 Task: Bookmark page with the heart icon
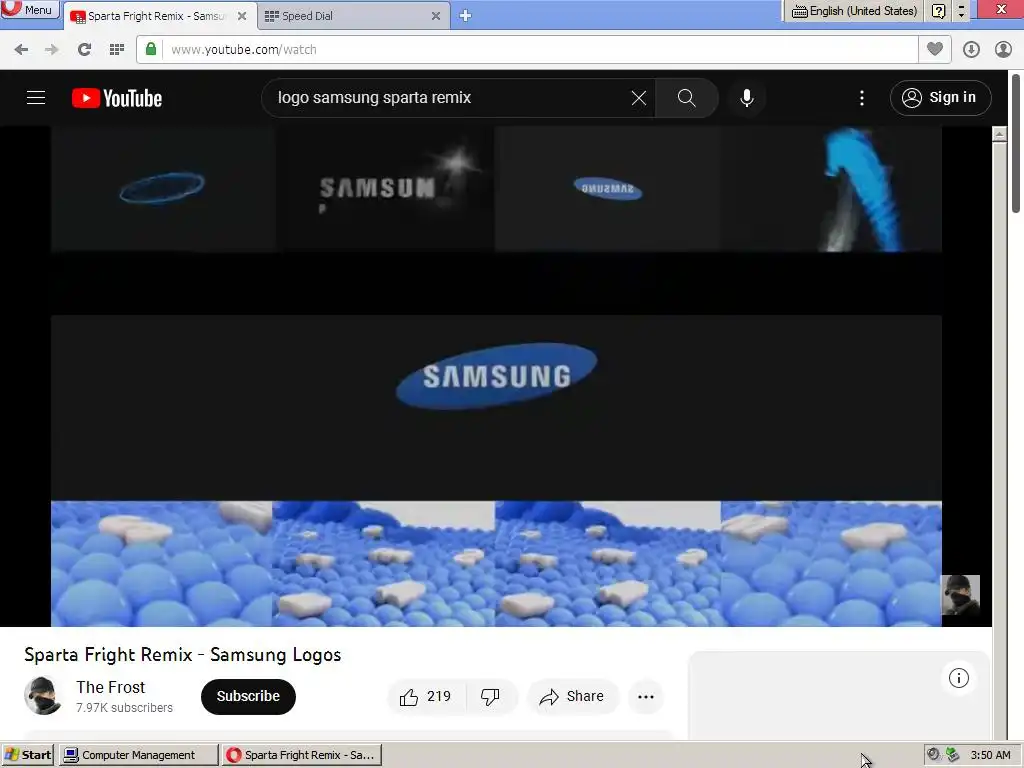point(935,50)
